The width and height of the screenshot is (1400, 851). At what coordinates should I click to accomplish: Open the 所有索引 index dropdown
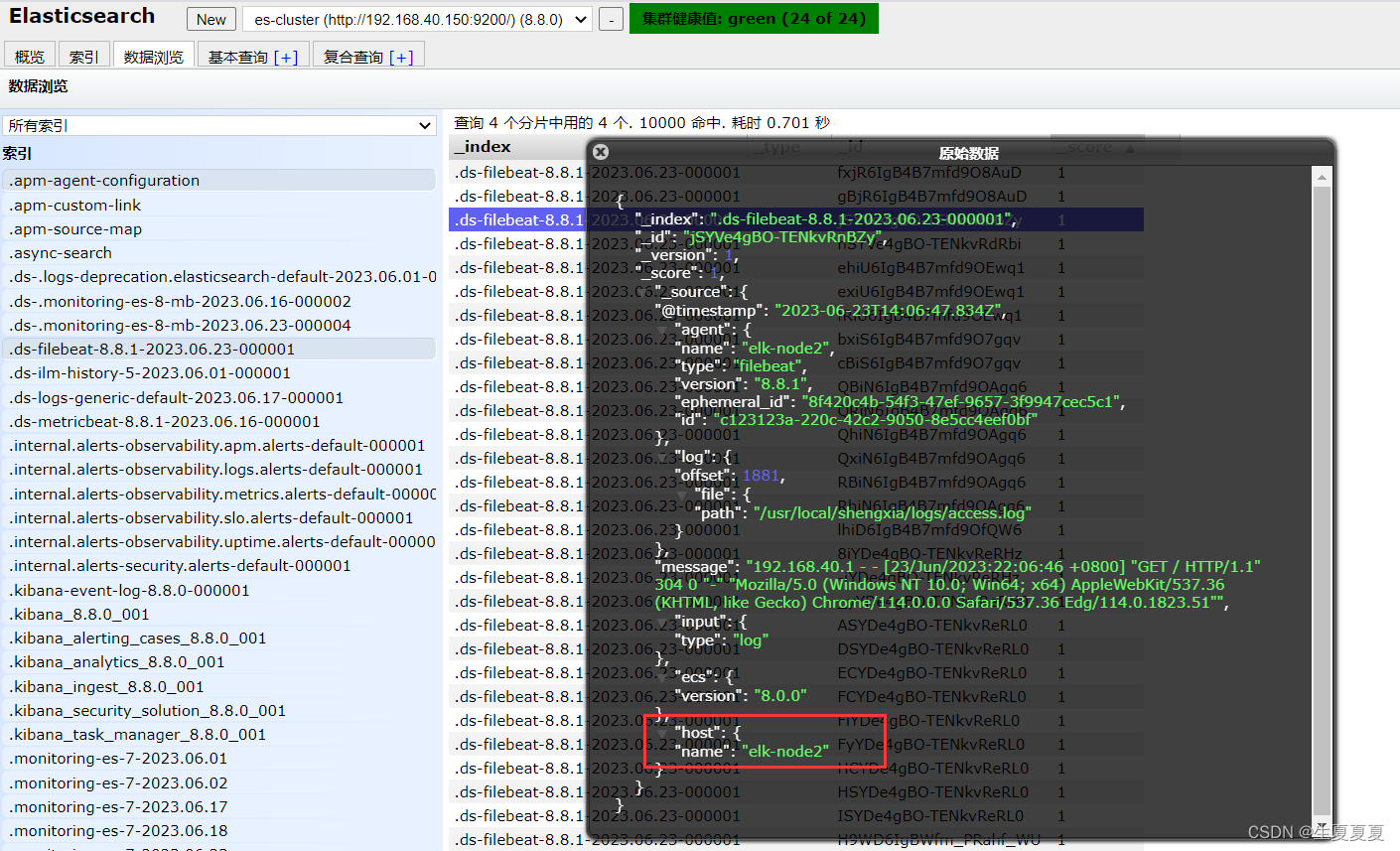(x=219, y=125)
